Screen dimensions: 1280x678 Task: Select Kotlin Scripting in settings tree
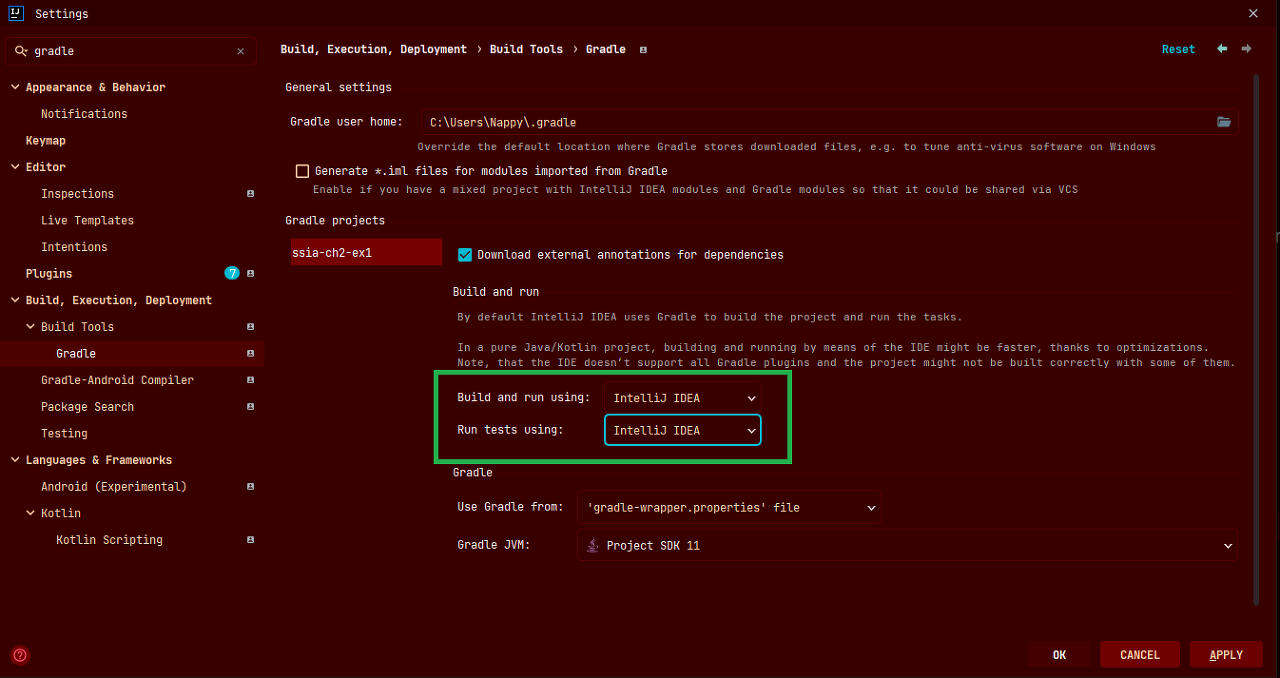(x=109, y=540)
